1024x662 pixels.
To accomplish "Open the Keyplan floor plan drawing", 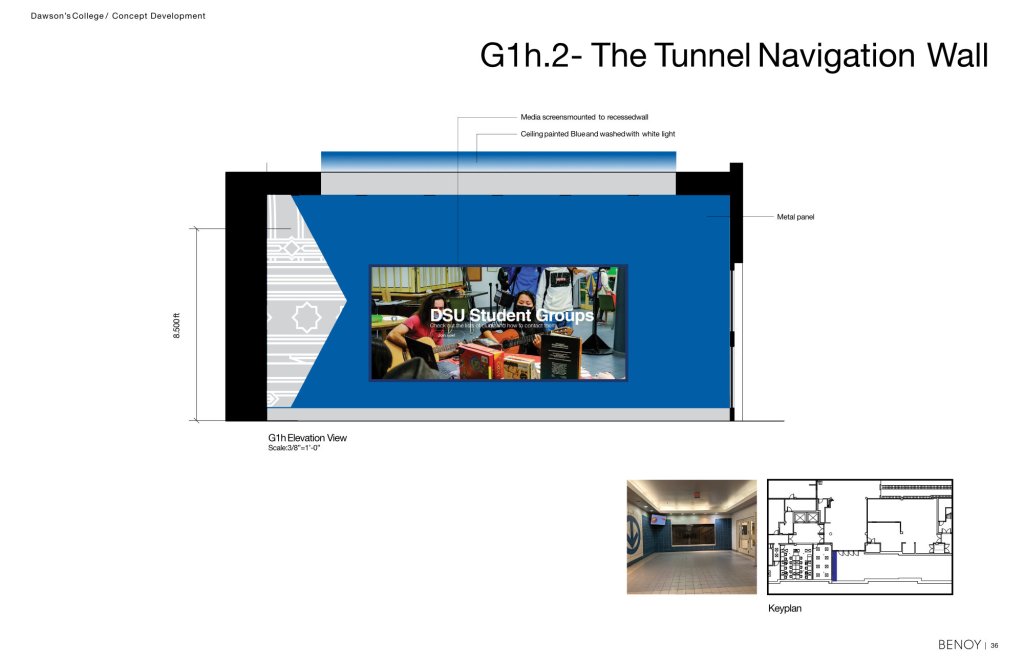I will 859,537.
